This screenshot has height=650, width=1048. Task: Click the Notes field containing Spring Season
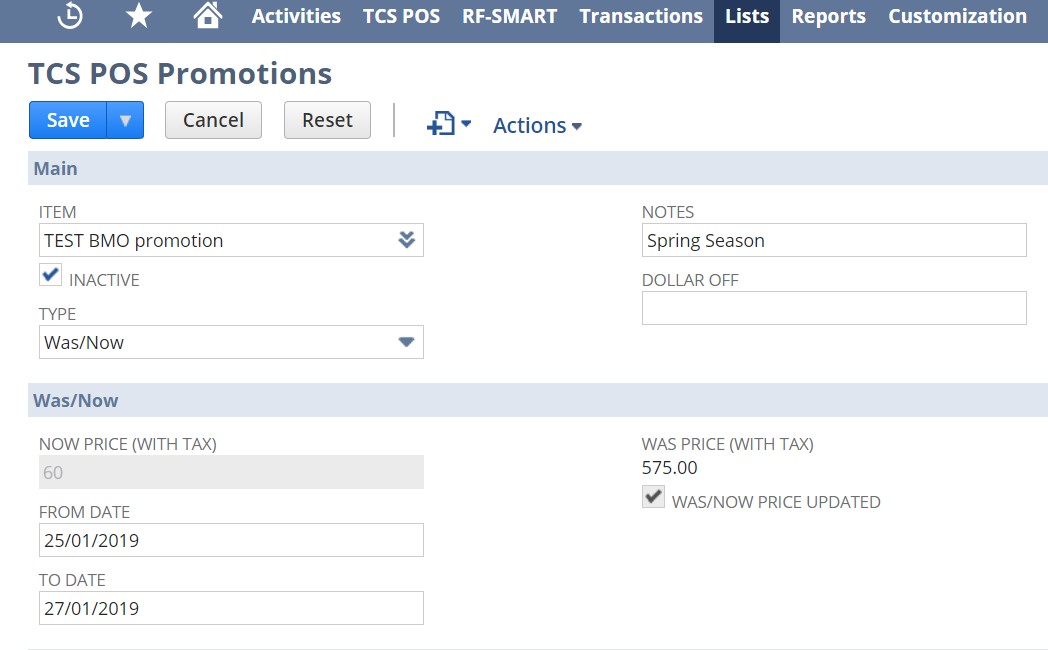point(833,240)
